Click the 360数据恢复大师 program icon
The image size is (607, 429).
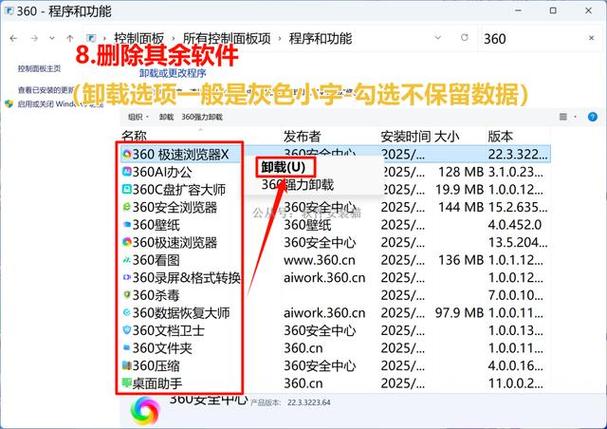127,312
